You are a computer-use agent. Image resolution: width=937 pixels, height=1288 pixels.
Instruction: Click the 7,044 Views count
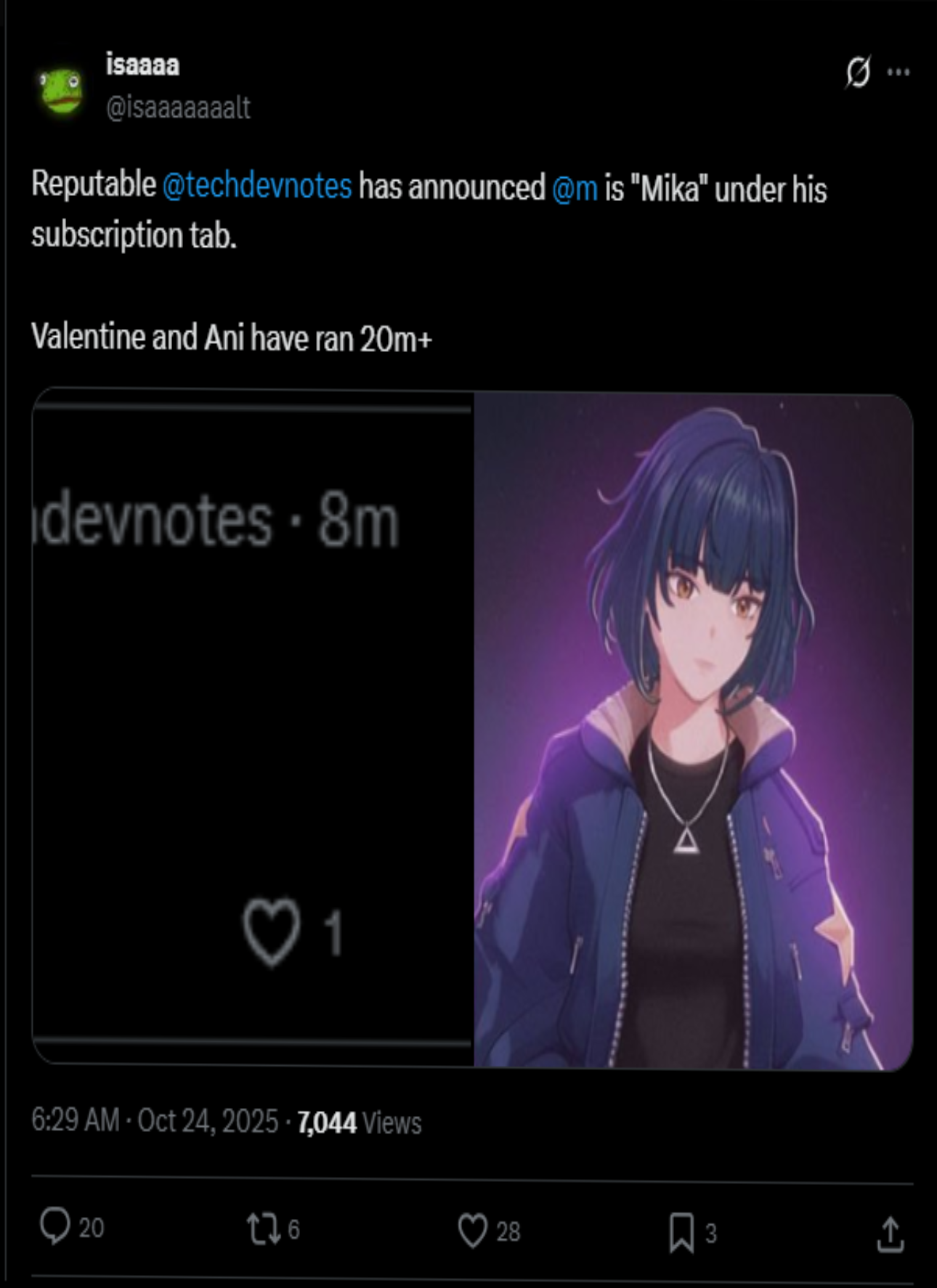(x=360, y=1123)
